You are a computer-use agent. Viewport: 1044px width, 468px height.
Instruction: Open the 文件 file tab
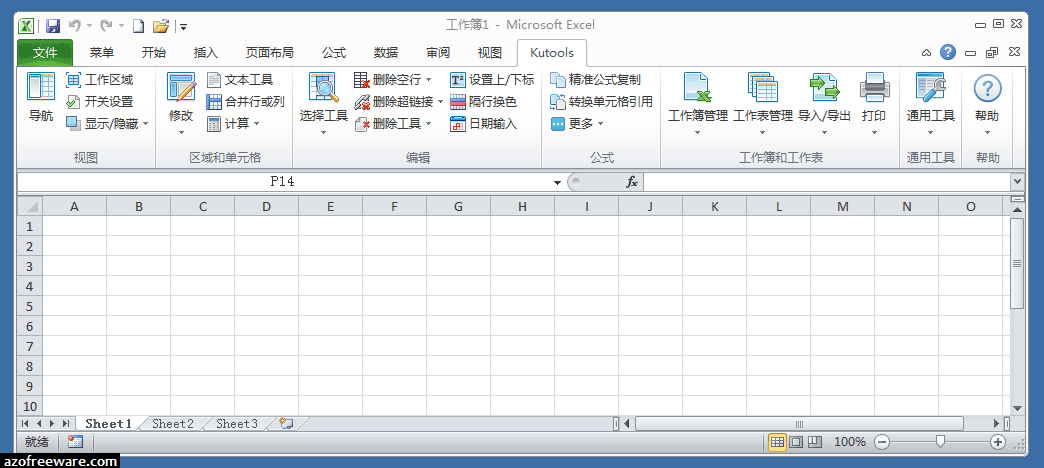(x=45, y=53)
